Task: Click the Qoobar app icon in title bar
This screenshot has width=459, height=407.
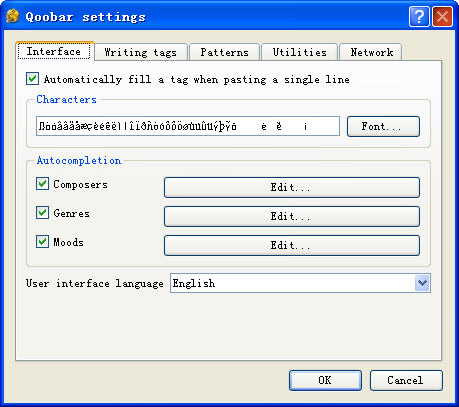Action: tap(12, 16)
